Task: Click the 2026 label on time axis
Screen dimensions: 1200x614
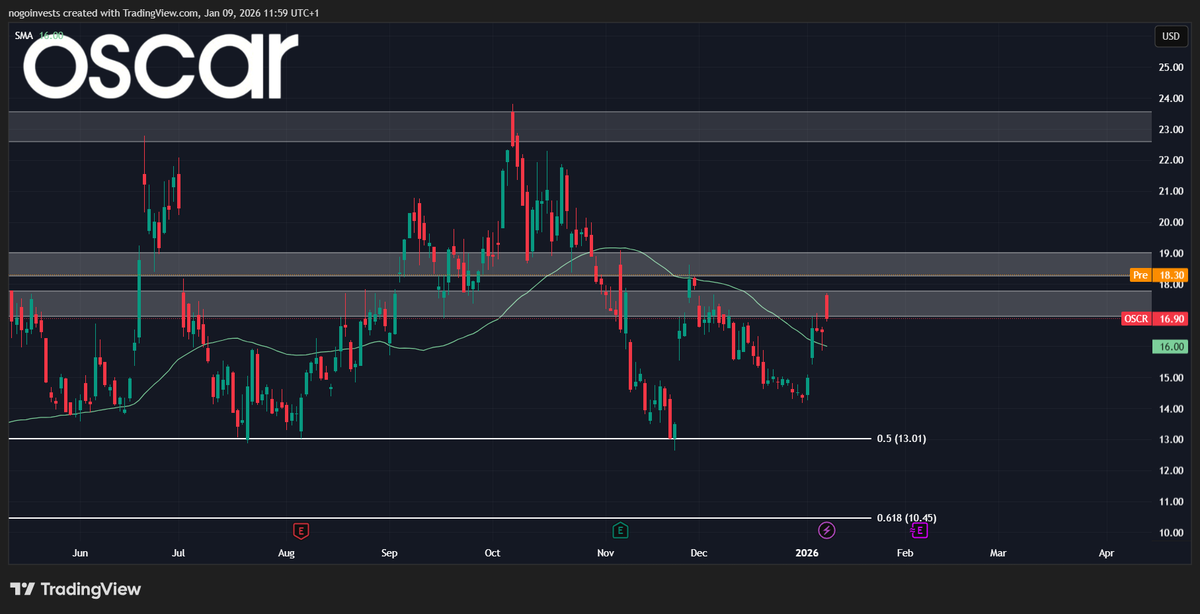Action: tap(807, 552)
